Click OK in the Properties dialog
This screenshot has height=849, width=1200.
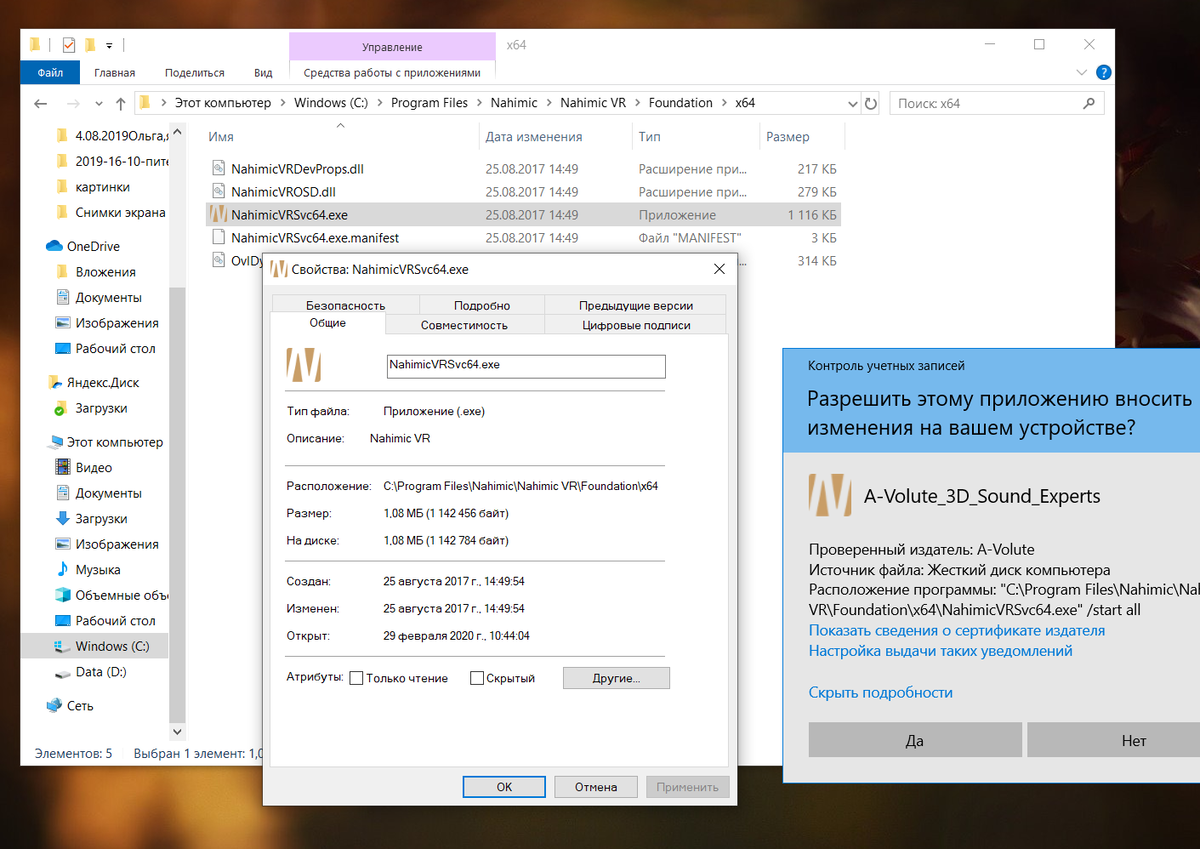pos(505,787)
